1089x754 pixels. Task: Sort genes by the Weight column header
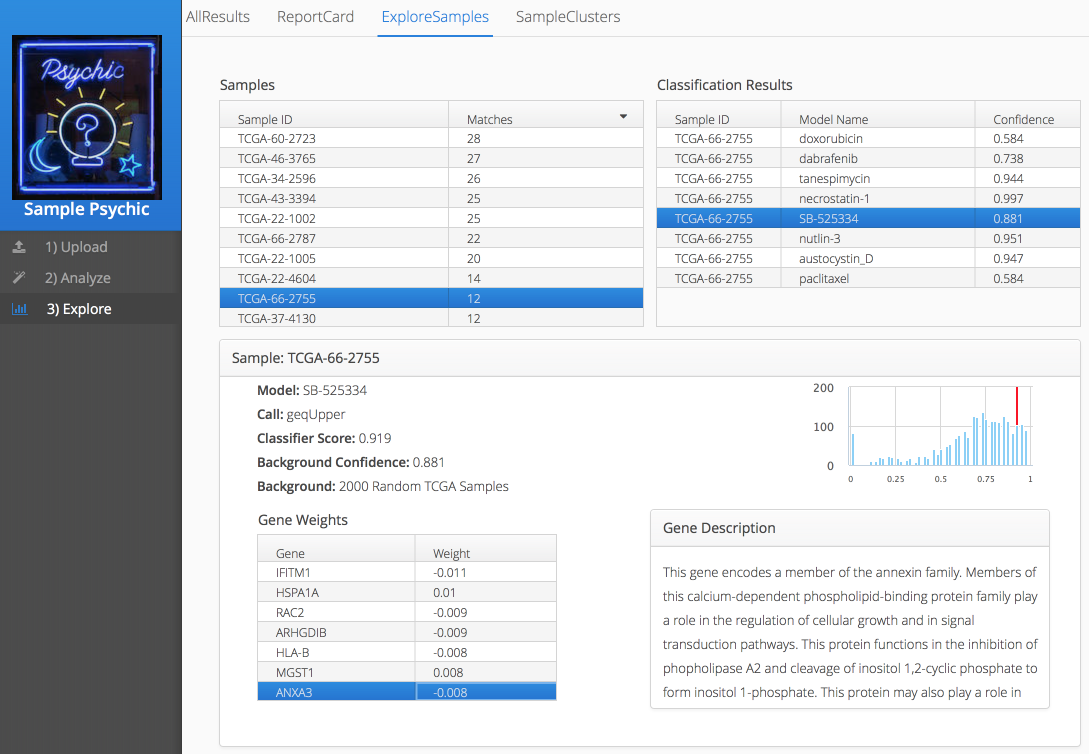tap(451, 553)
